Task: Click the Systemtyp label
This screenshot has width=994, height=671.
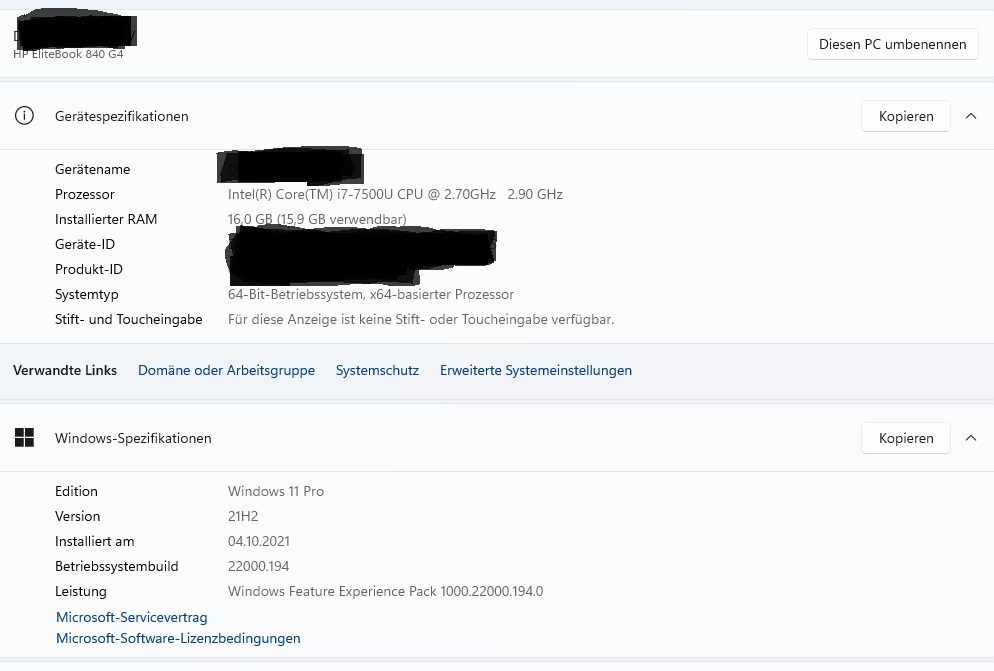Action: click(x=87, y=294)
